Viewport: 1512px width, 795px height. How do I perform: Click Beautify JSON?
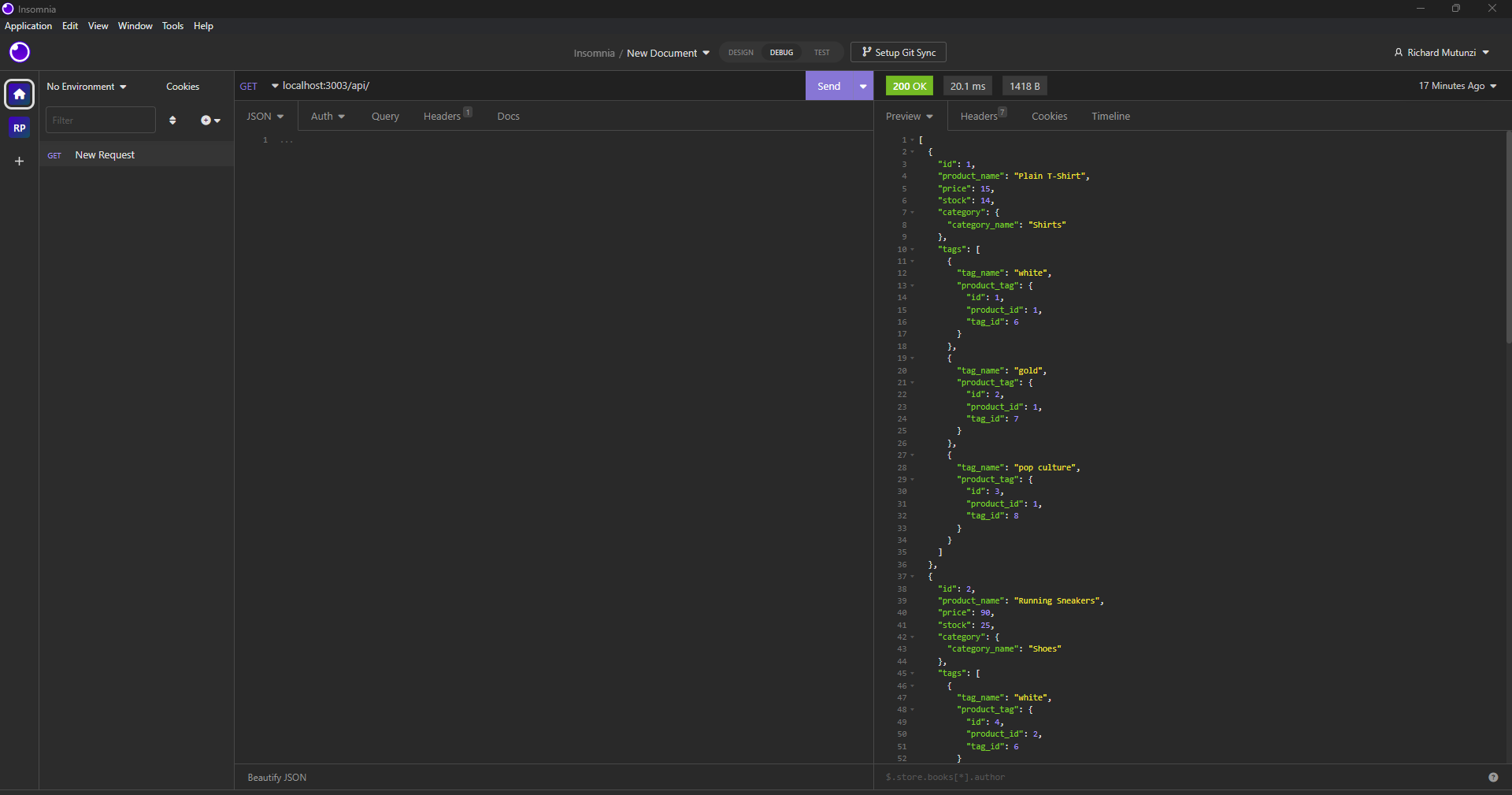click(x=276, y=778)
